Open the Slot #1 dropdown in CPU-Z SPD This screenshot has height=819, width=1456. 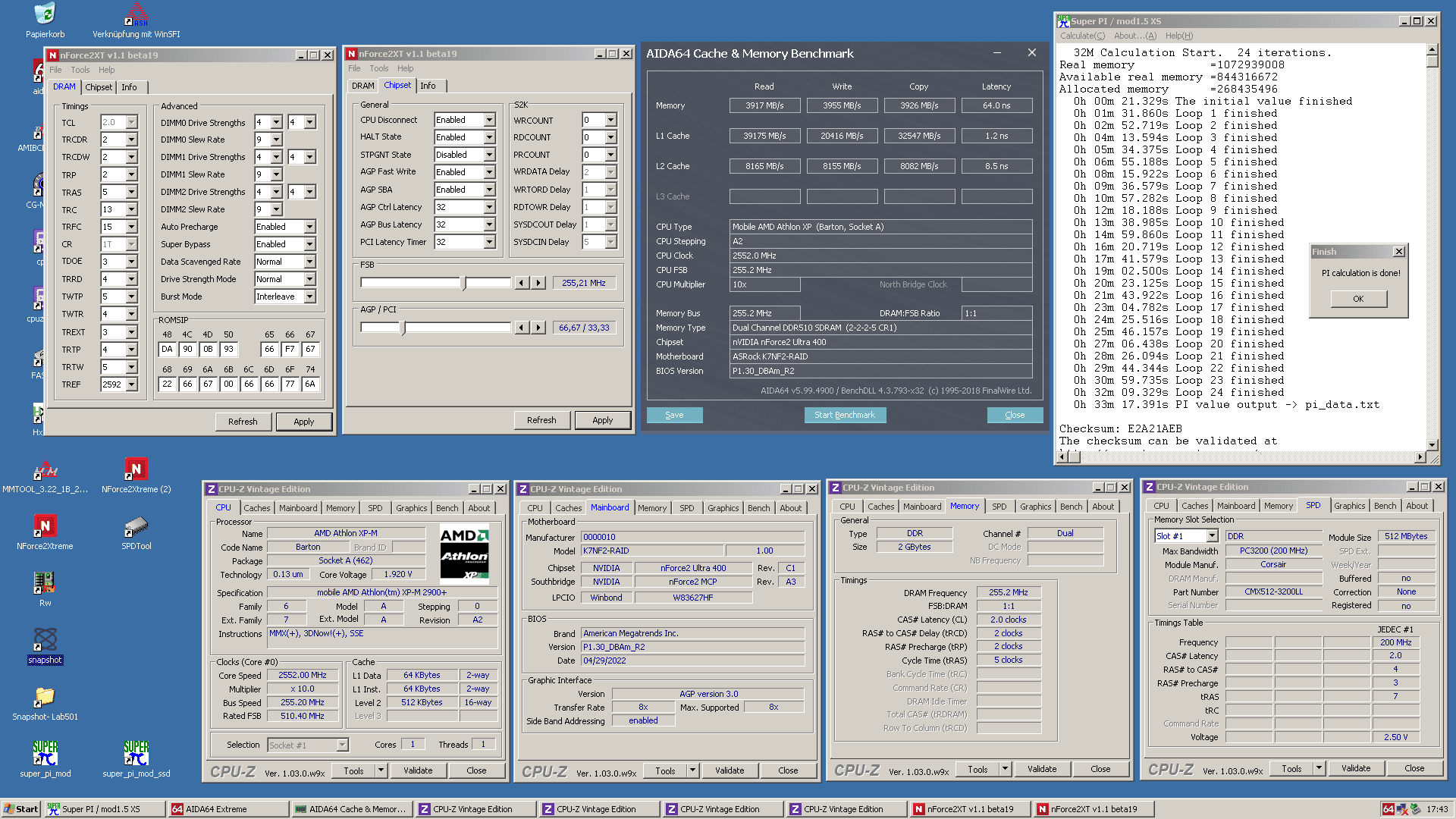pyautogui.click(x=1212, y=536)
